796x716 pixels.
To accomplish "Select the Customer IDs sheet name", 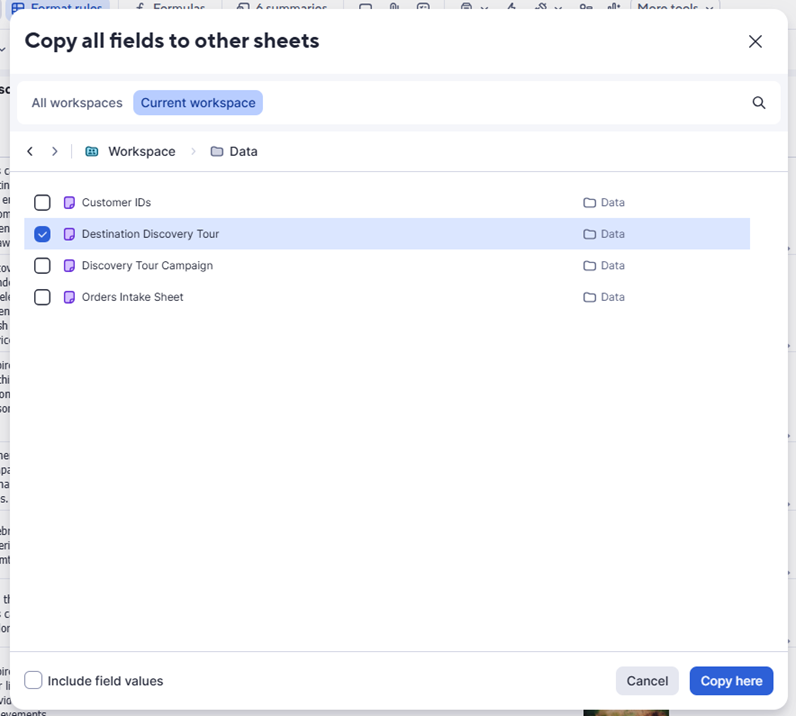I will [116, 203].
